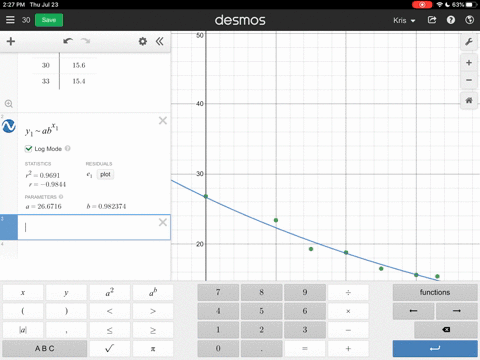Move cursor left with arrow key

(414, 311)
